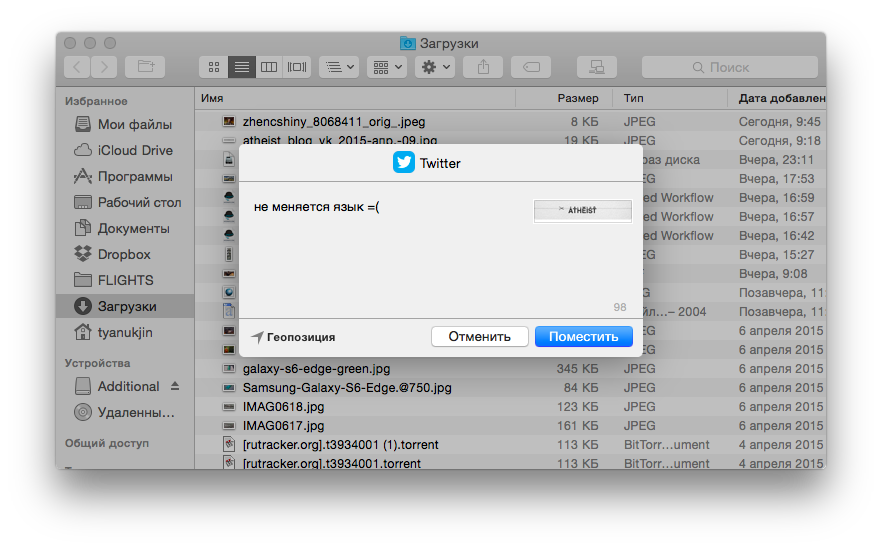Click the Загрузки folder icon in title bar
The width and height of the screenshot is (882, 549).
407,43
